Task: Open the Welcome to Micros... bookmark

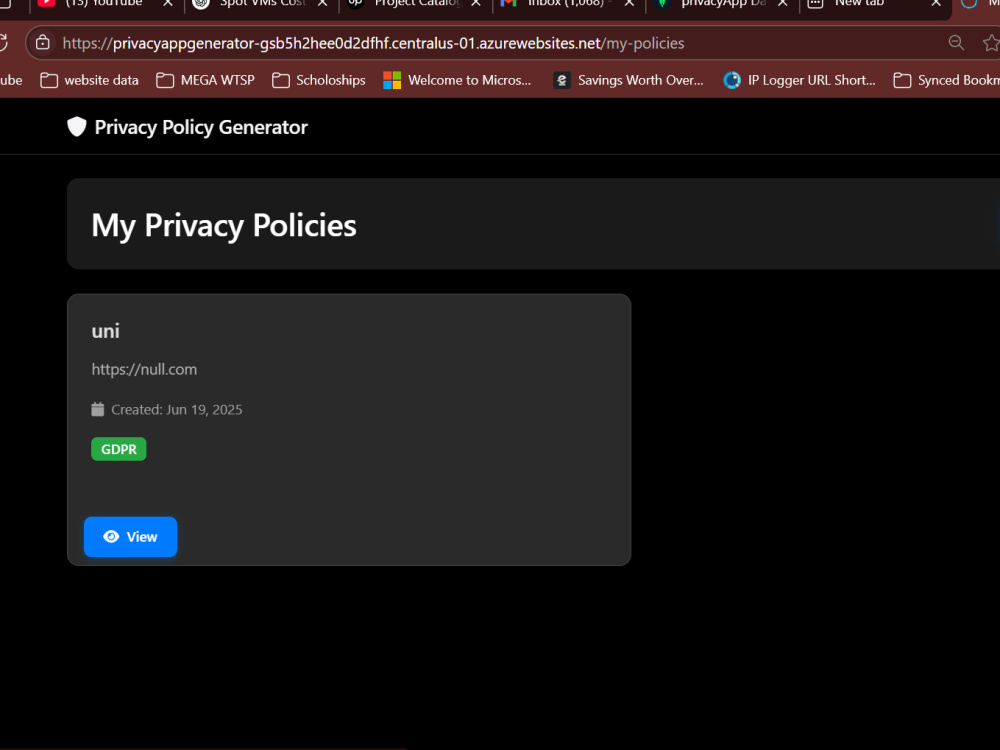Action: tap(457, 80)
